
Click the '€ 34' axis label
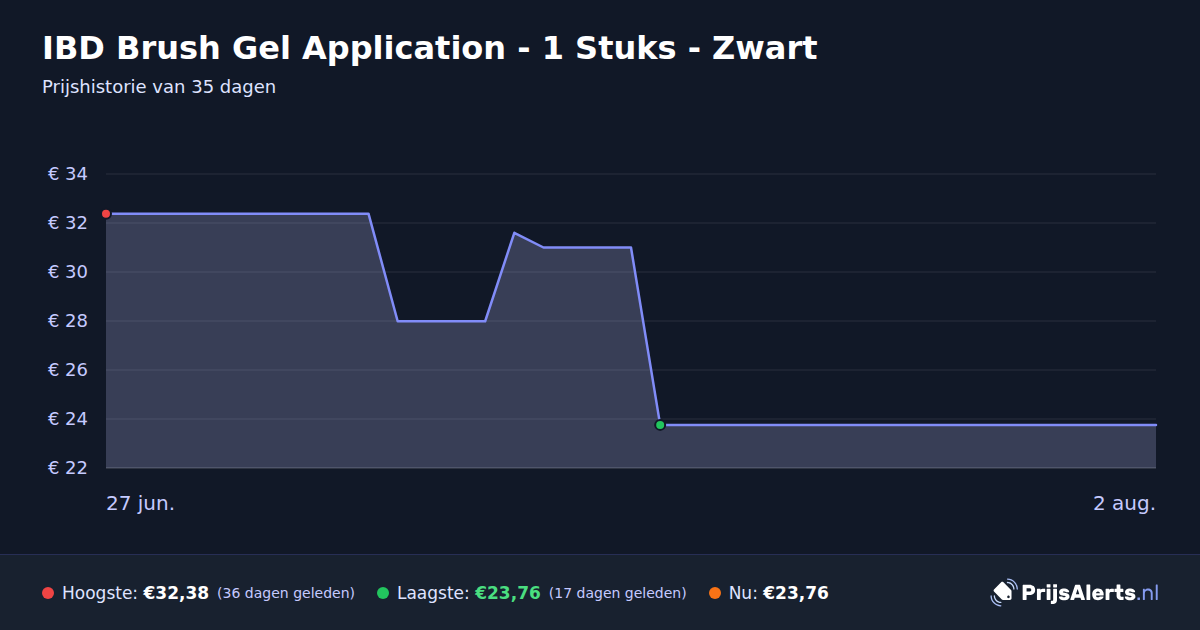click(x=68, y=174)
